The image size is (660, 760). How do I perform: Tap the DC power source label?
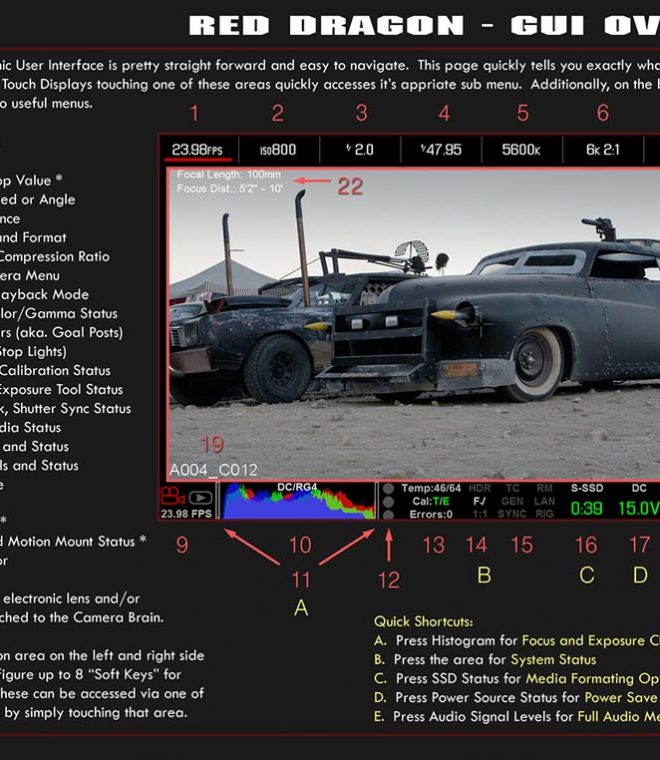[639, 488]
